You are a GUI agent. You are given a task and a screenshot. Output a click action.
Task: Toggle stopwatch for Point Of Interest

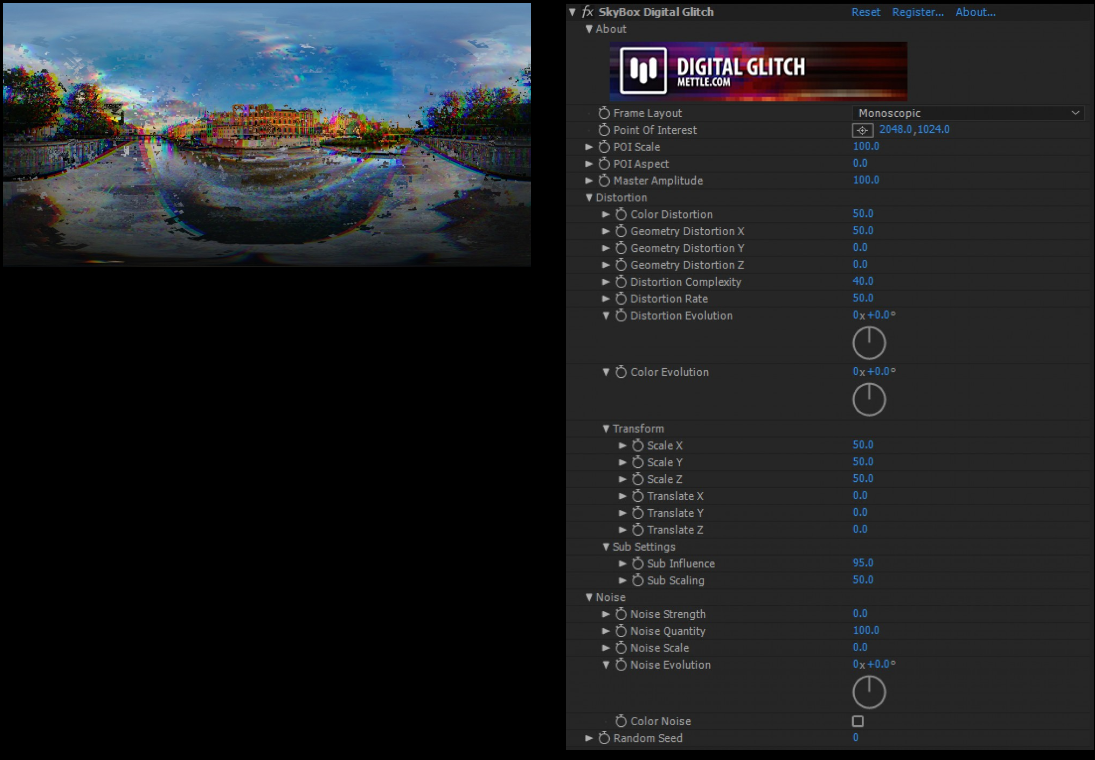pos(604,130)
